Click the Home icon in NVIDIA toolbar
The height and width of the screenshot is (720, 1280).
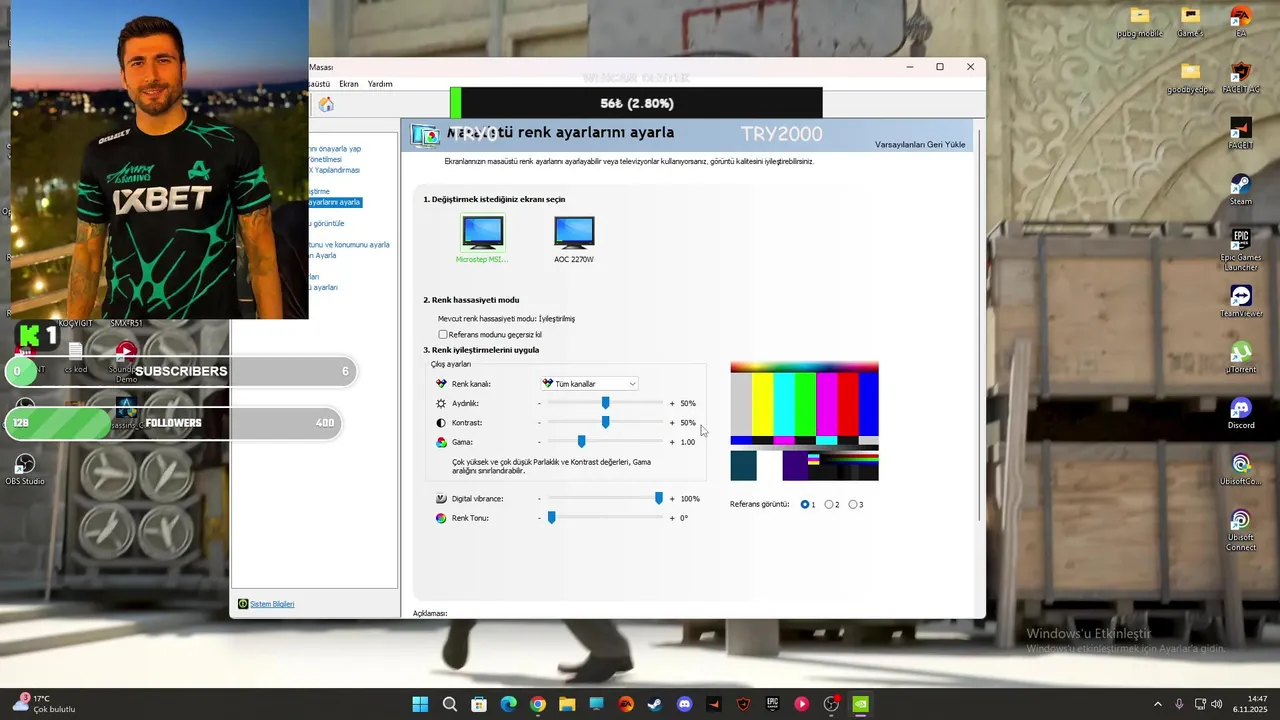[326, 105]
